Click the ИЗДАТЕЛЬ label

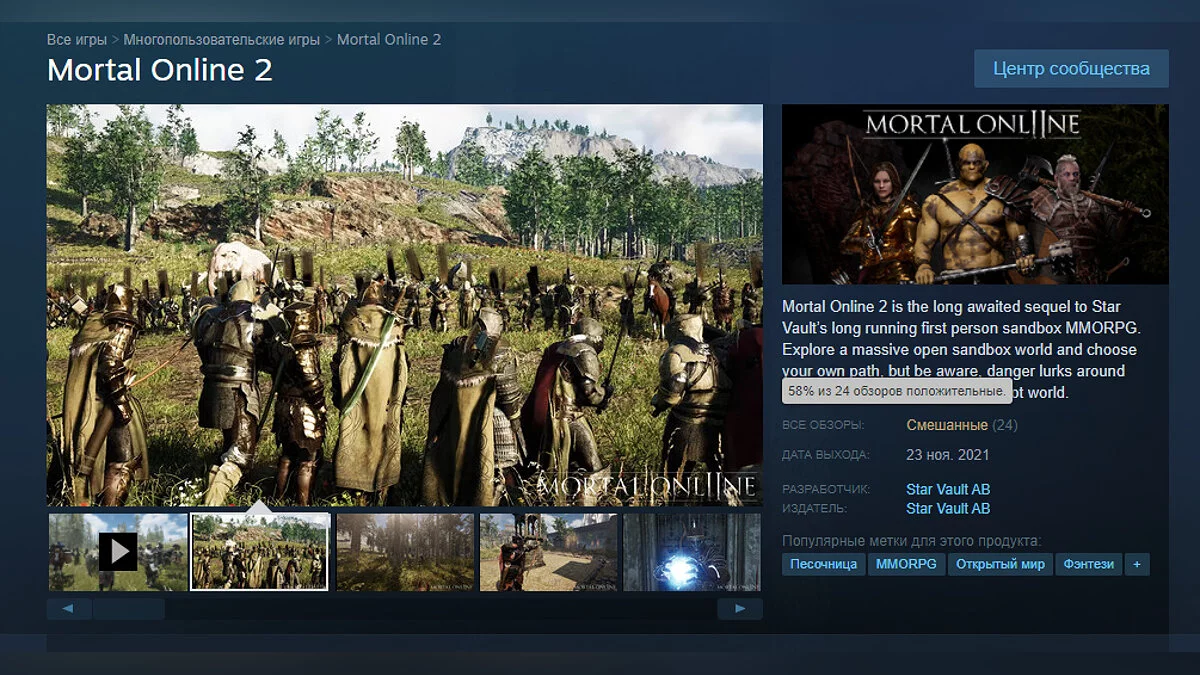[815, 508]
